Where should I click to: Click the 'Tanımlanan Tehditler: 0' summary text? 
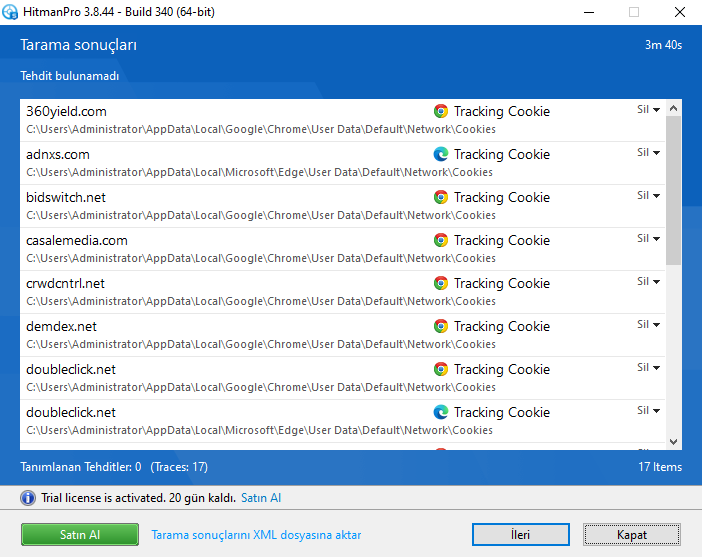click(81, 467)
